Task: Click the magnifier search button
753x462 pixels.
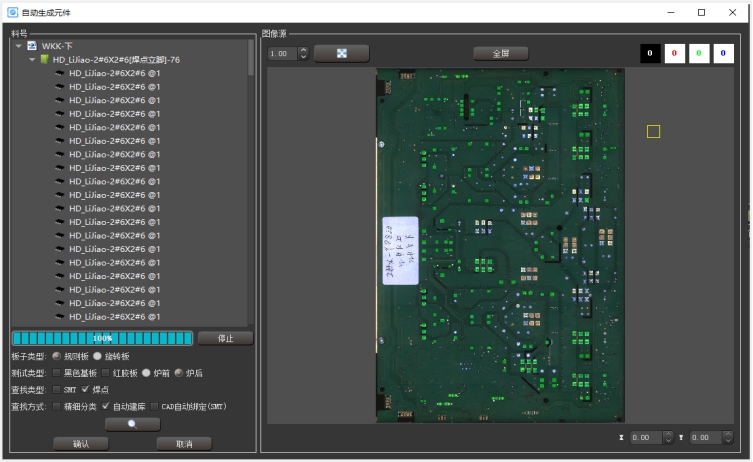Action: click(x=132, y=424)
